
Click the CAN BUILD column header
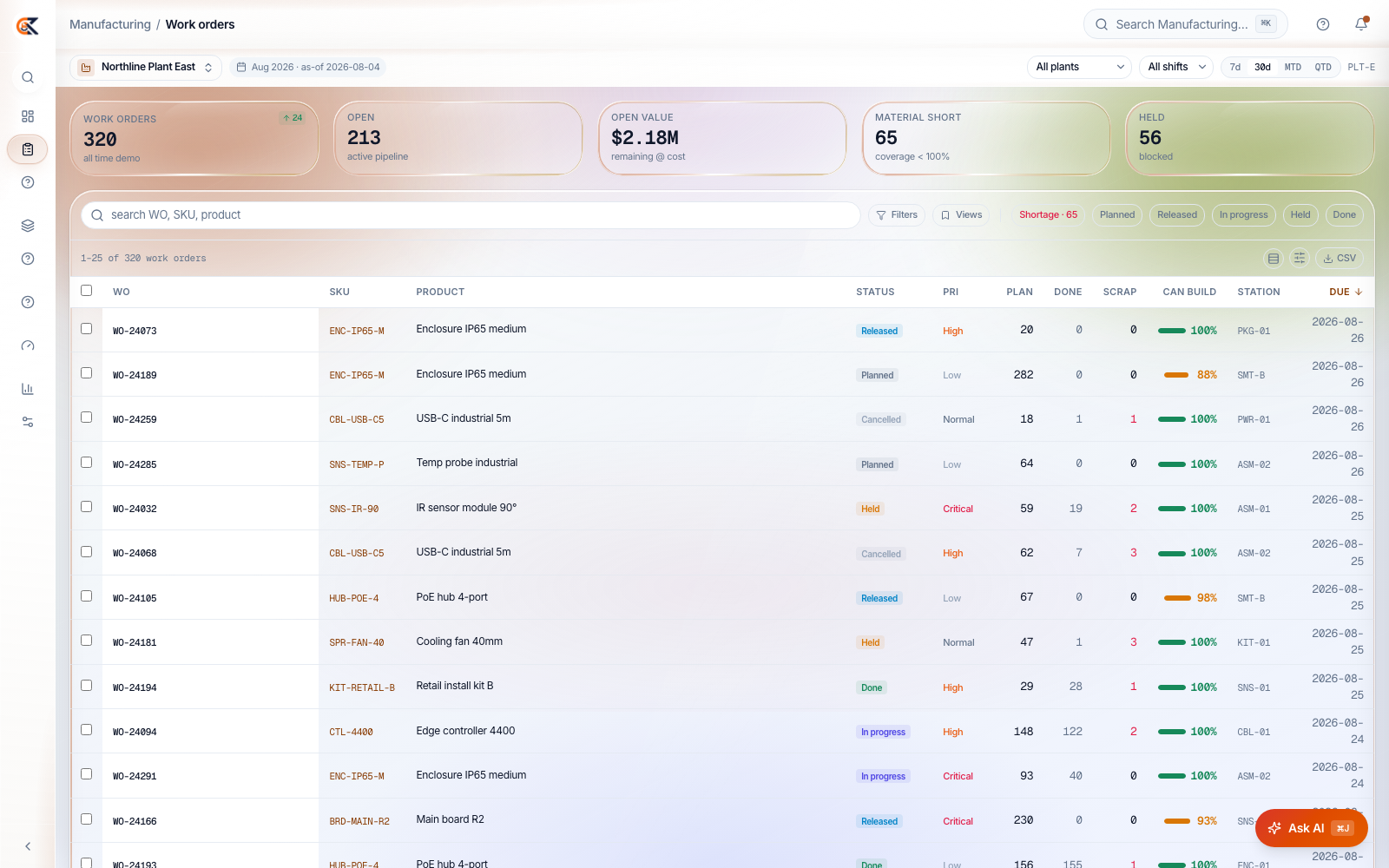(x=1189, y=293)
